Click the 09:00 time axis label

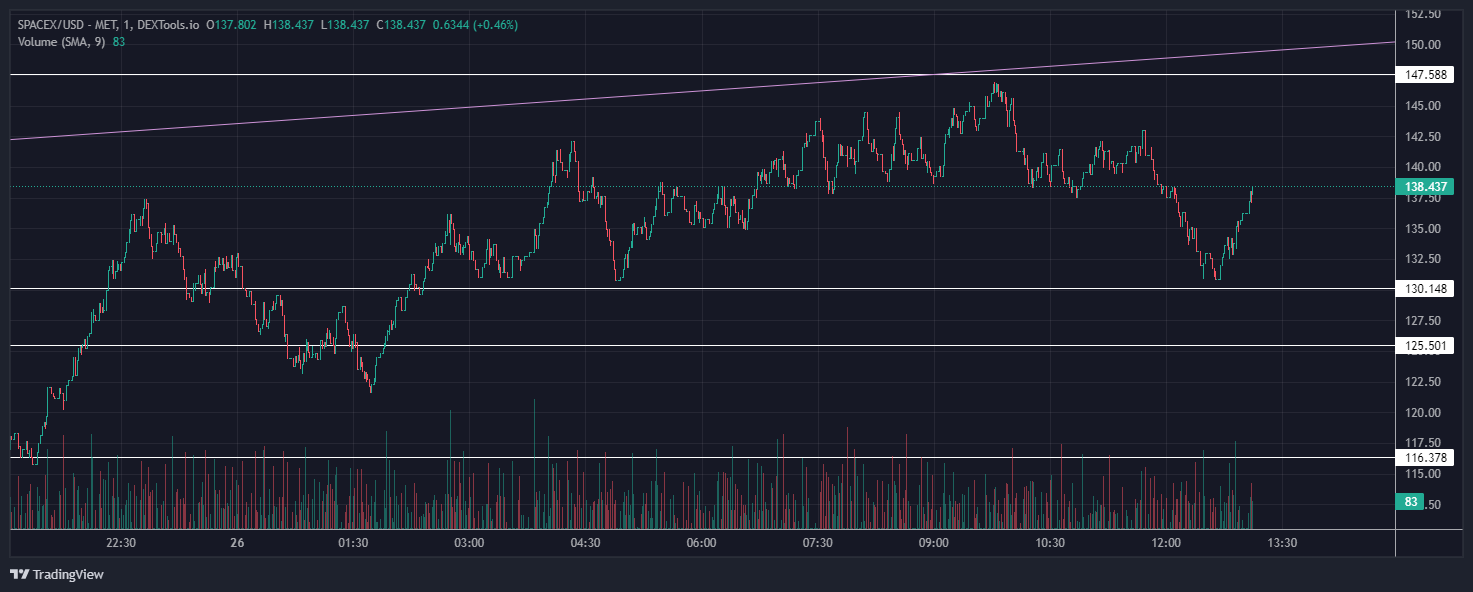click(933, 543)
